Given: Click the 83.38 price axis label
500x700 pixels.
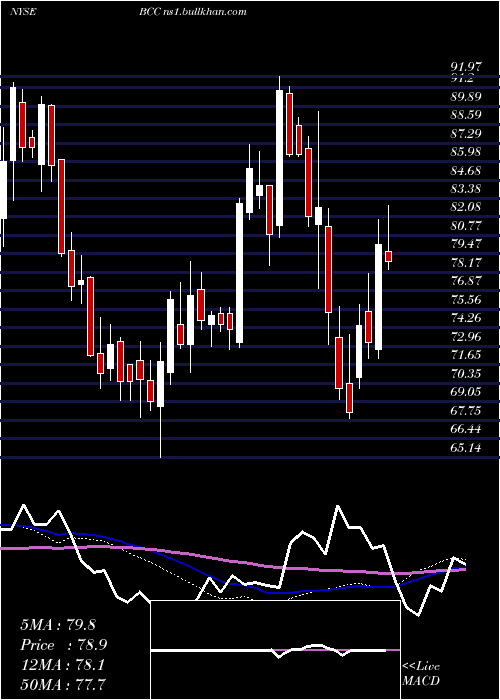Looking at the screenshot, I should tap(466, 189).
